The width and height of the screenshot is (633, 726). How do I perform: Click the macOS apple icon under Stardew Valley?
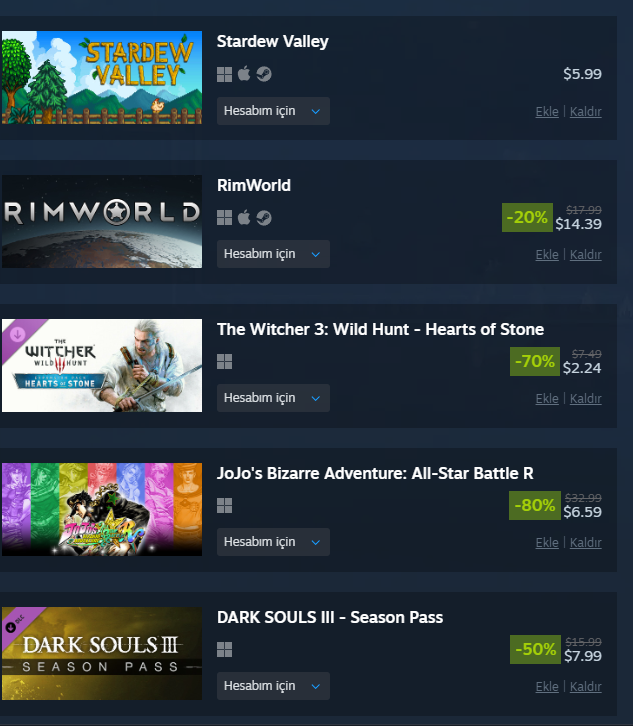pyautogui.click(x=244, y=74)
